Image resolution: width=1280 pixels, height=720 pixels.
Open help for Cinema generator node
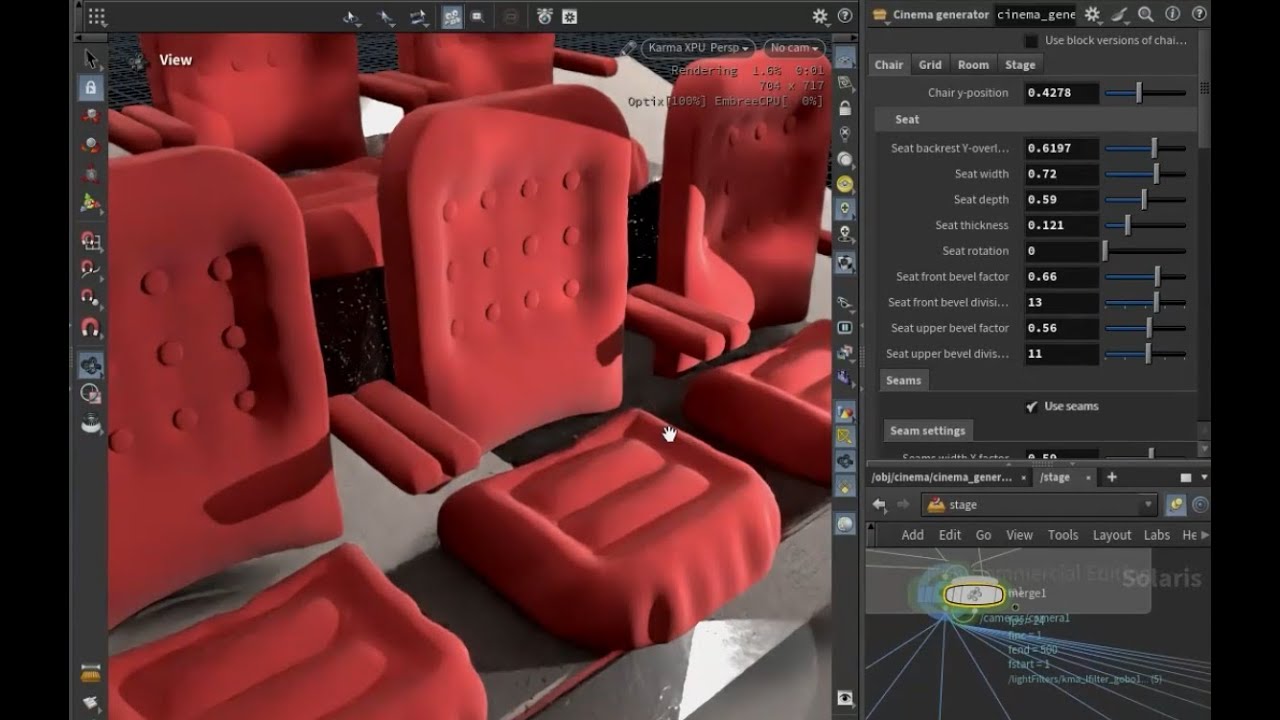(1198, 15)
